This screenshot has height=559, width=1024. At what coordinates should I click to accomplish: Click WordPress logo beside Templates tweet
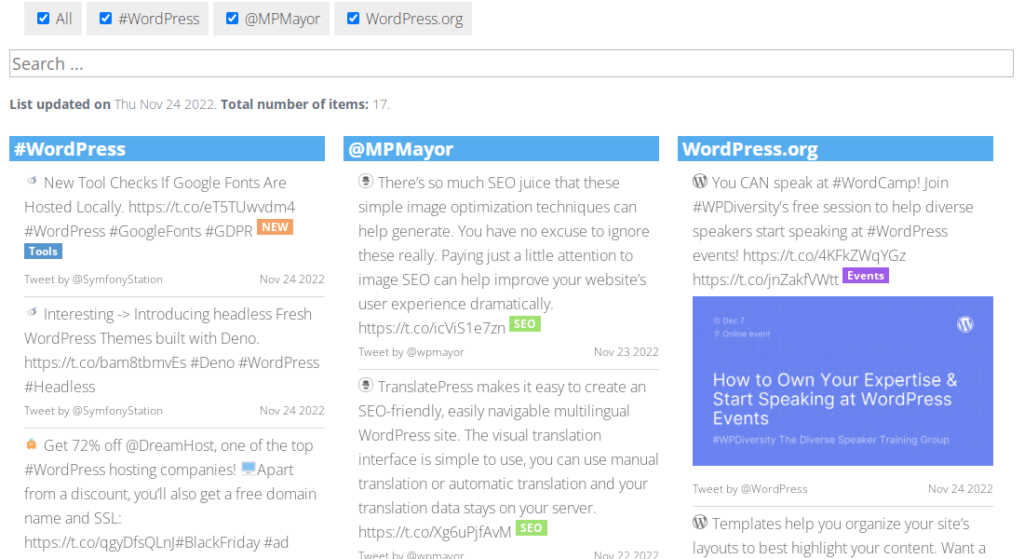pos(700,522)
